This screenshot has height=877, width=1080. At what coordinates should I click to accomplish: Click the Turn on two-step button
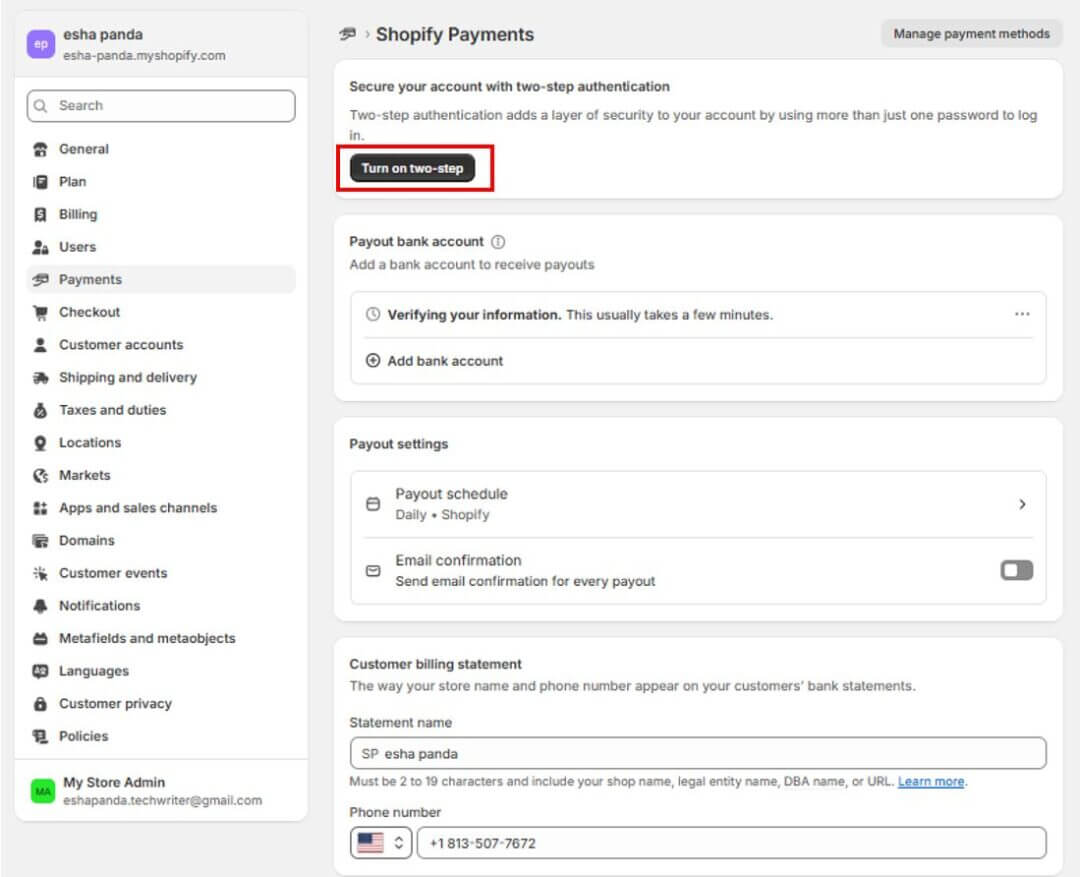point(413,168)
